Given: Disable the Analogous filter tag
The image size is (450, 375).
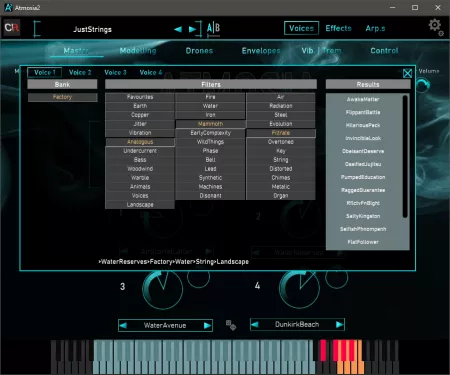Looking at the screenshot, I should tap(140, 142).
